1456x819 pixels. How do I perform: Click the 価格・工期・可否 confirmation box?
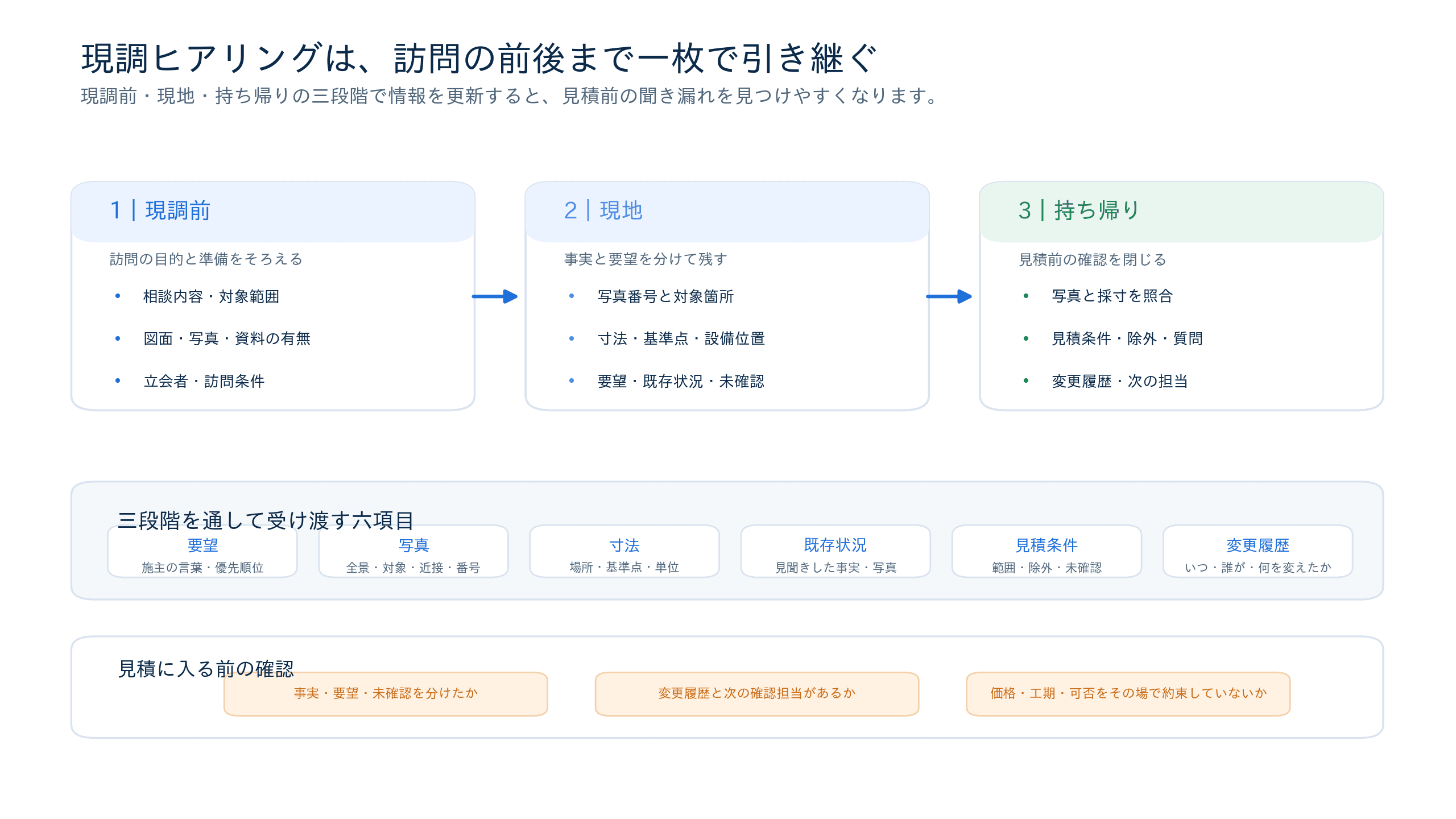[1128, 694]
